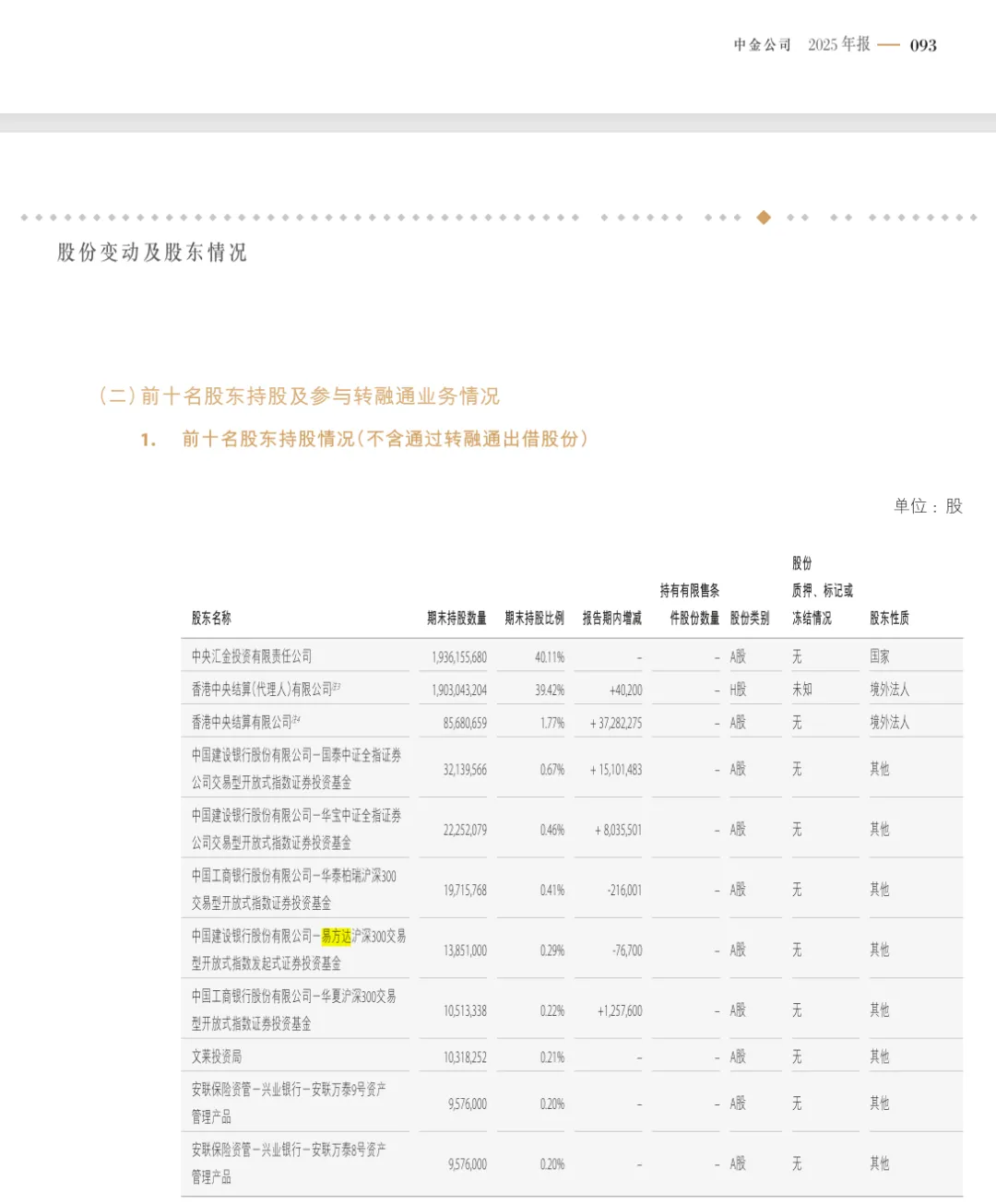Click the change value +15,101,483

coord(616,769)
